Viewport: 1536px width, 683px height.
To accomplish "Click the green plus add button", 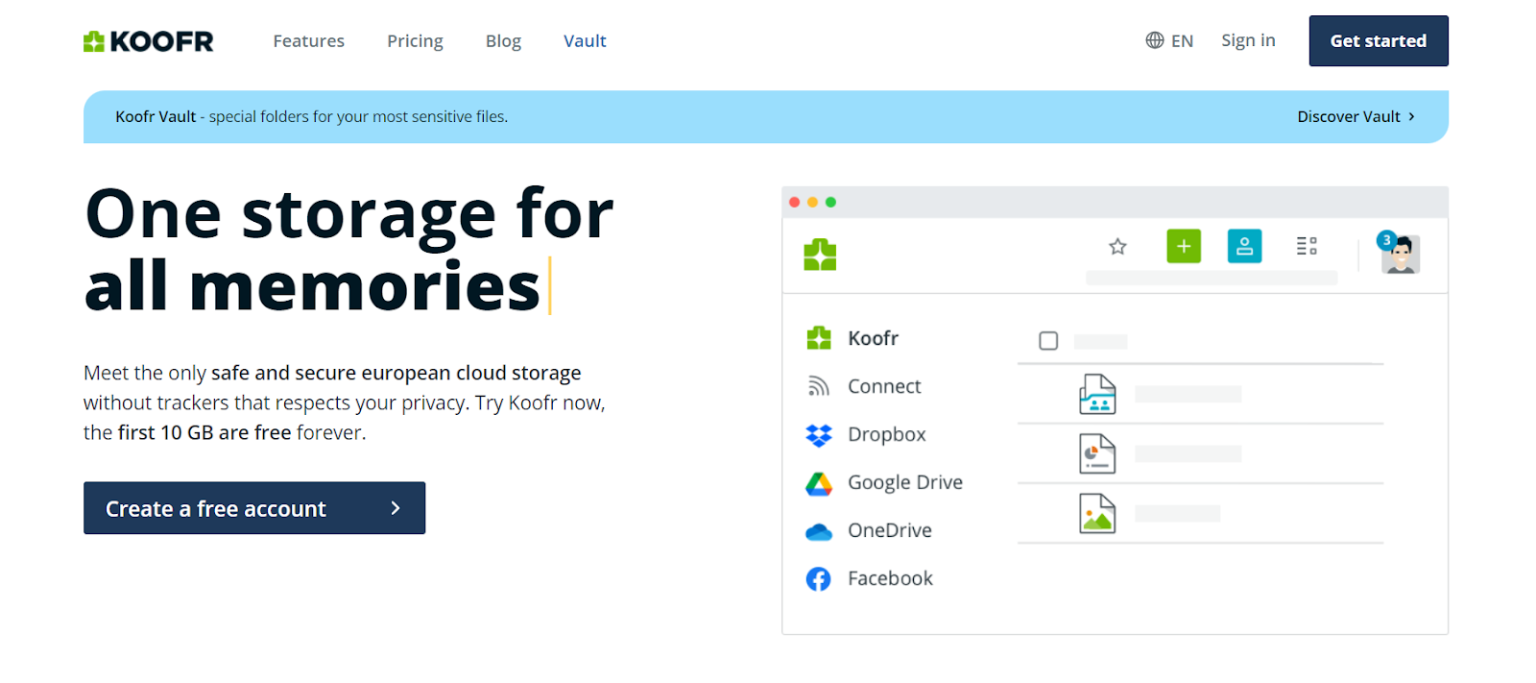I will [1184, 246].
